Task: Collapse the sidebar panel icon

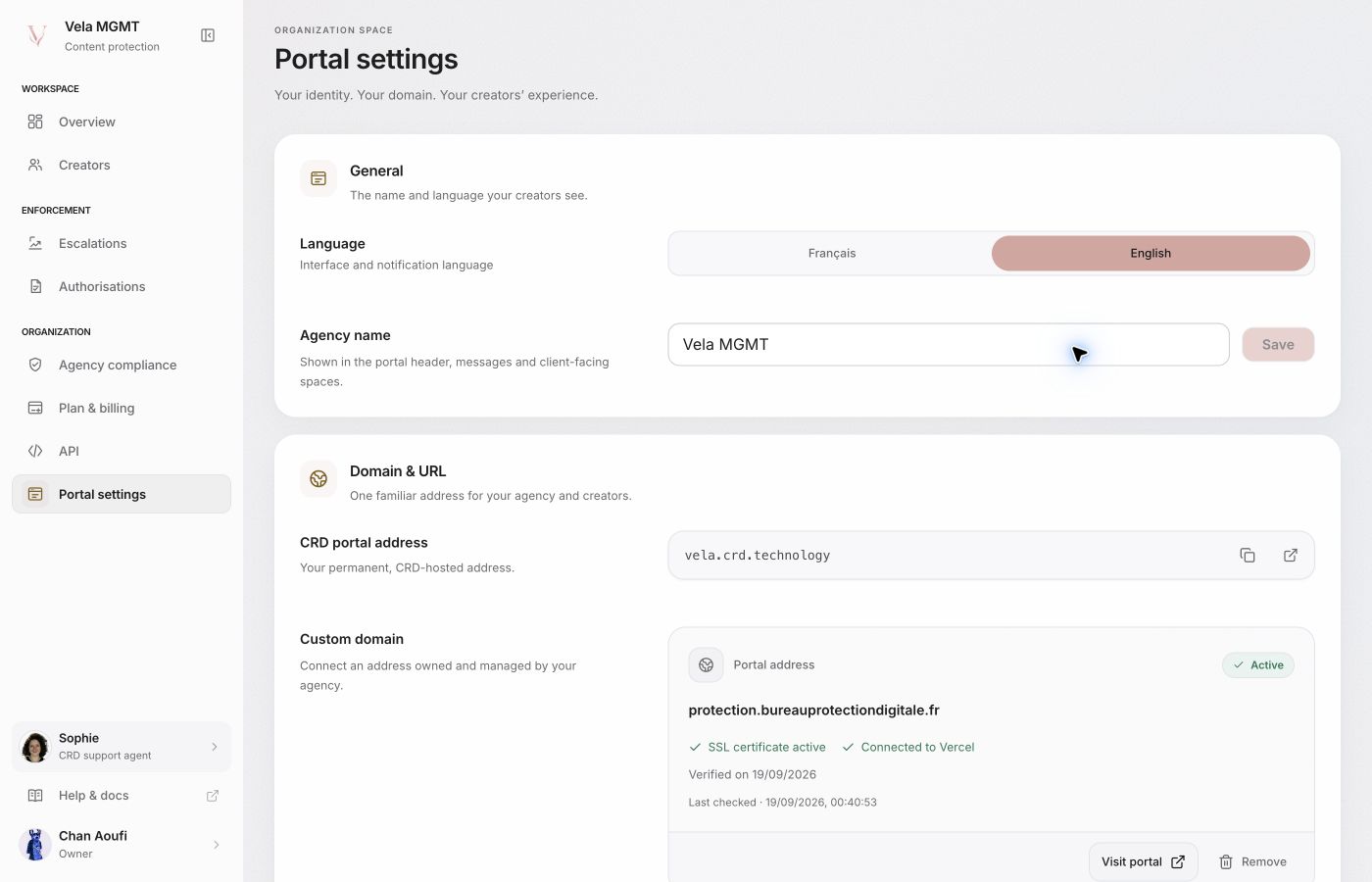Action: [x=208, y=35]
